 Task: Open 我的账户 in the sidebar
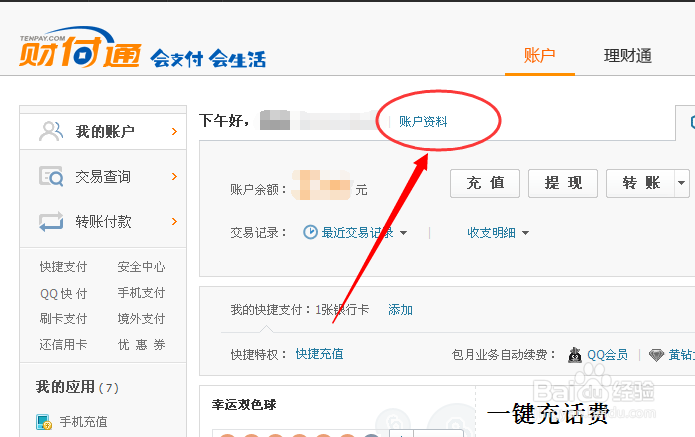point(103,132)
